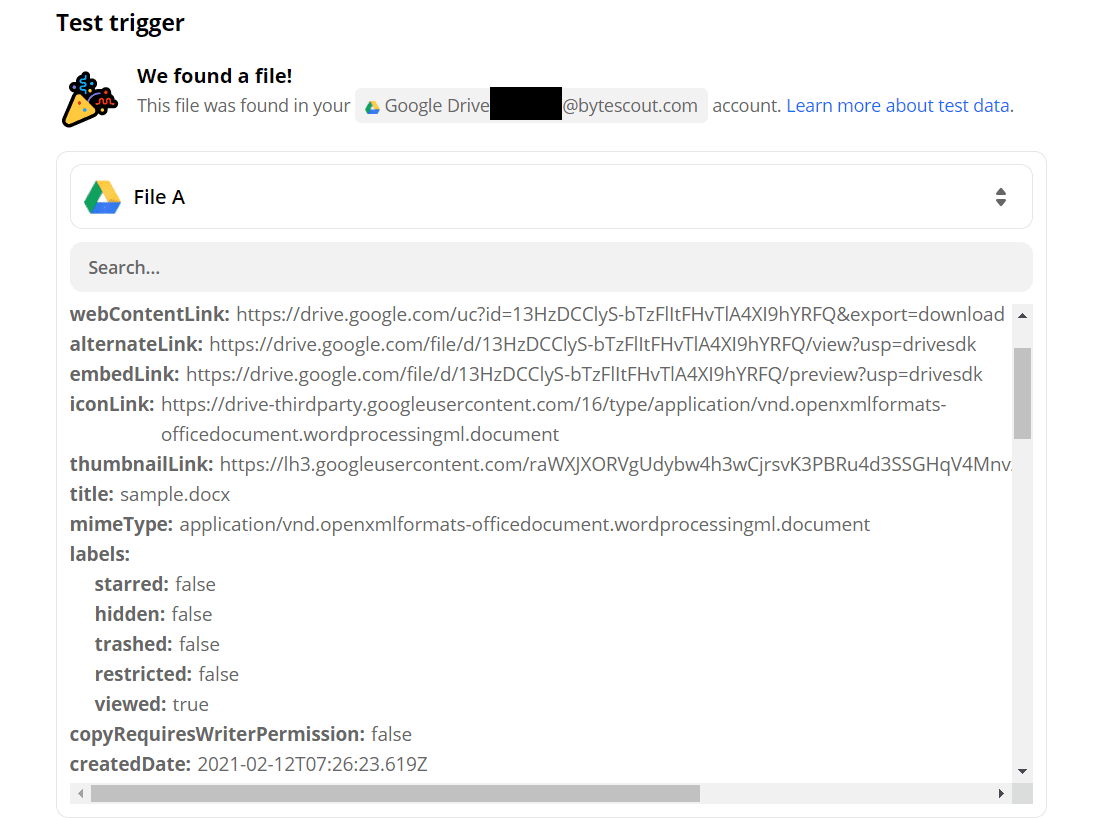Screen dimensions: 1104x818
Task: Click the Google Drive icon beside File A
Action: pos(102,197)
